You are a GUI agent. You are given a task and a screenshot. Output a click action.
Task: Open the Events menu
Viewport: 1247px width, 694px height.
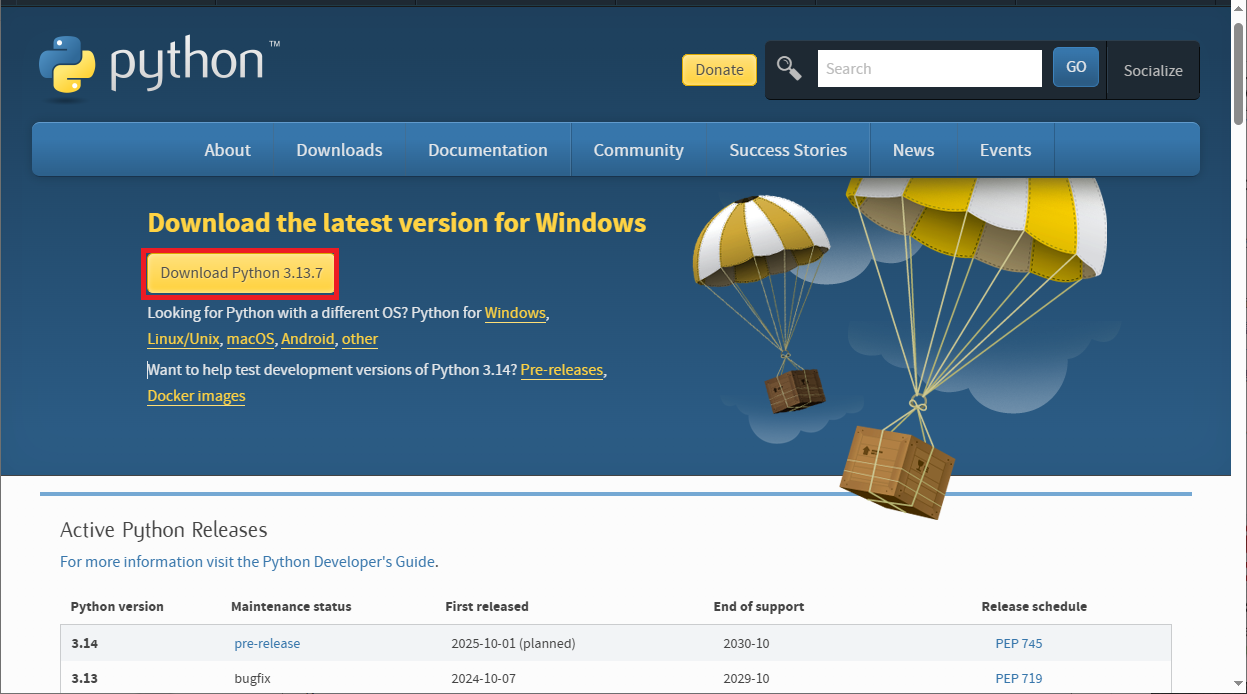1005,150
